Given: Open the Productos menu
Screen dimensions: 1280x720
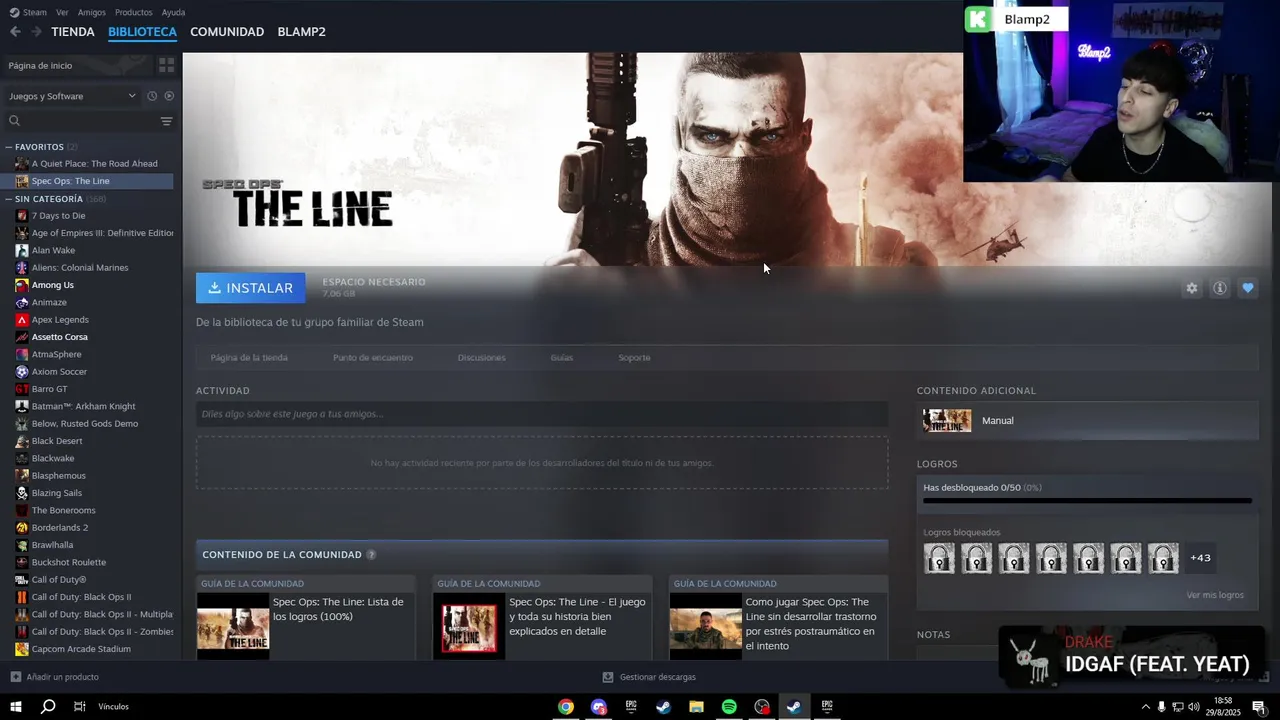Looking at the screenshot, I should click(134, 12).
